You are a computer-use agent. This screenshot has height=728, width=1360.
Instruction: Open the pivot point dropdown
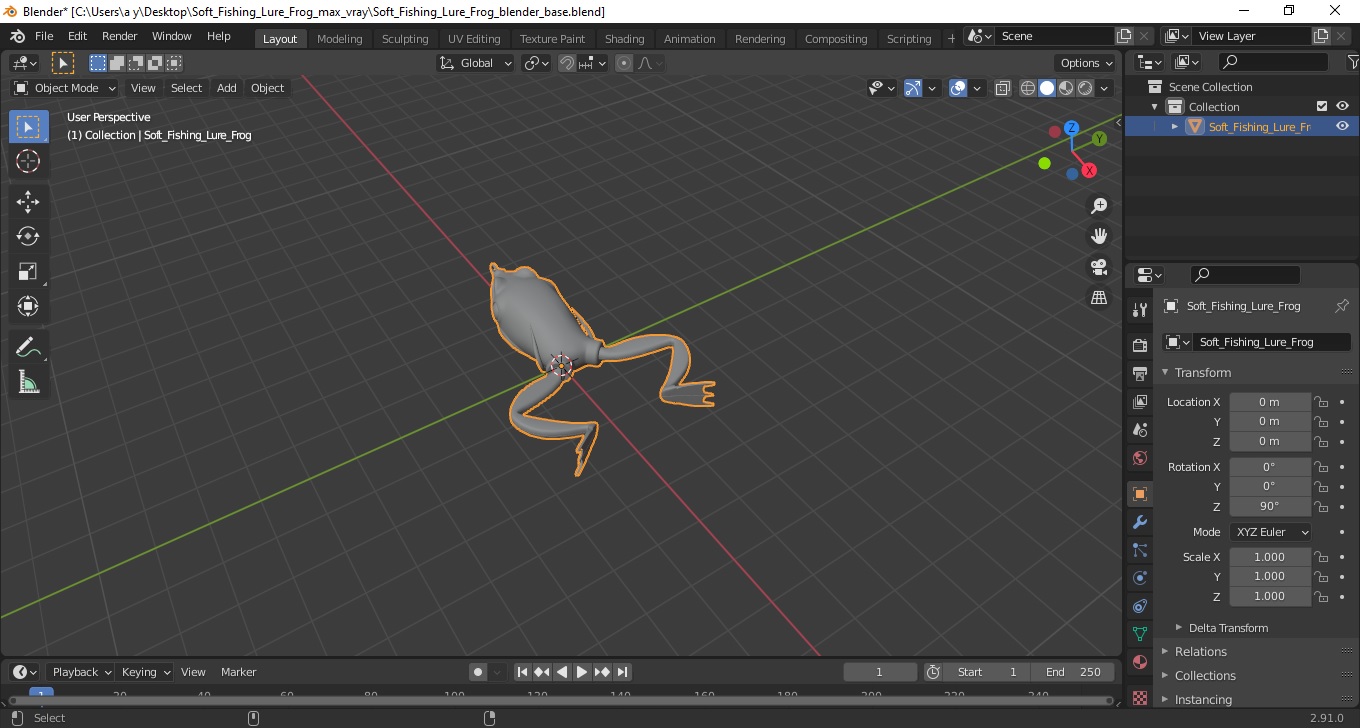[x=537, y=63]
